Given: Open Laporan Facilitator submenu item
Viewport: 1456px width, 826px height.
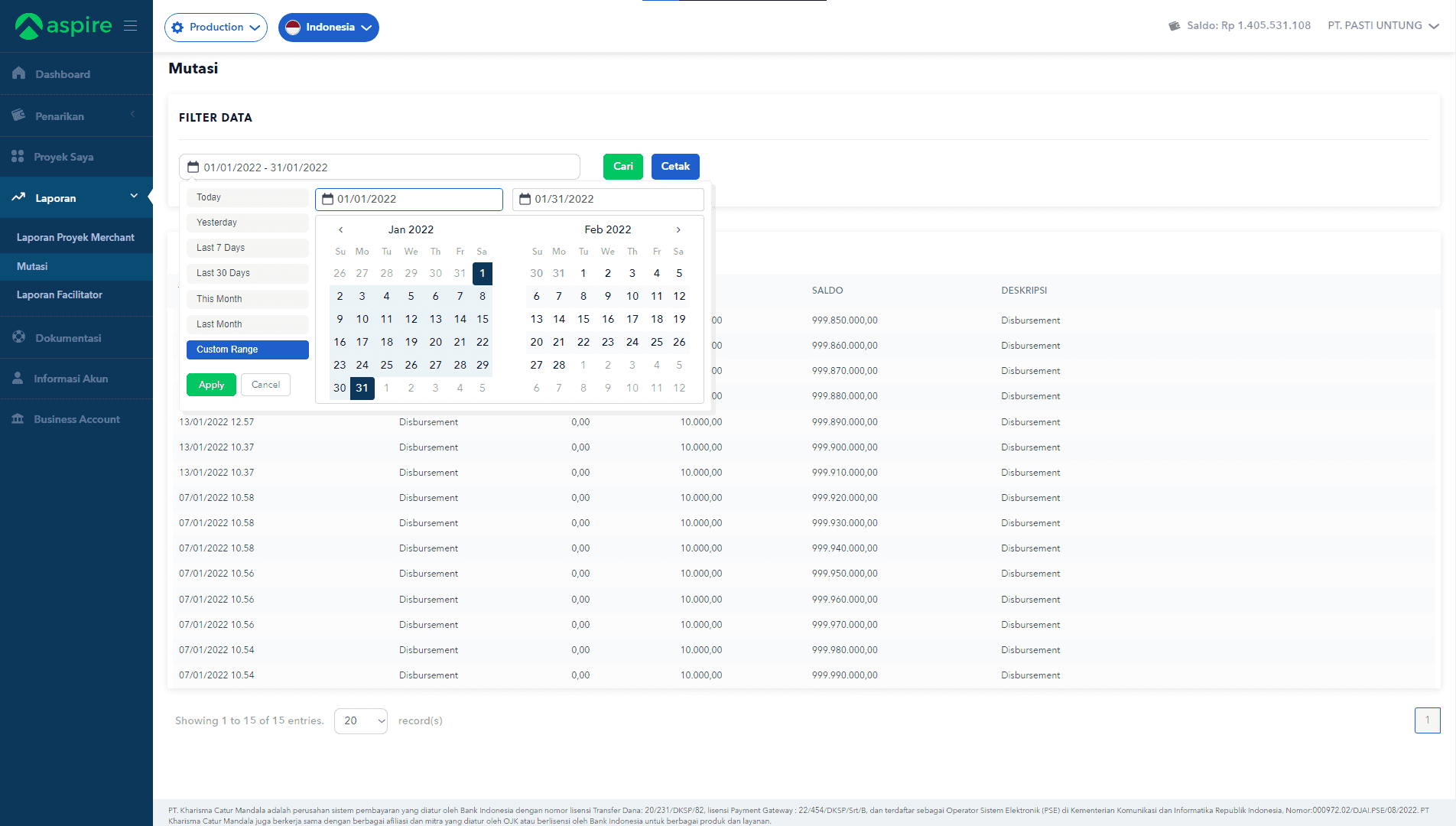Looking at the screenshot, I should point(60,294).
